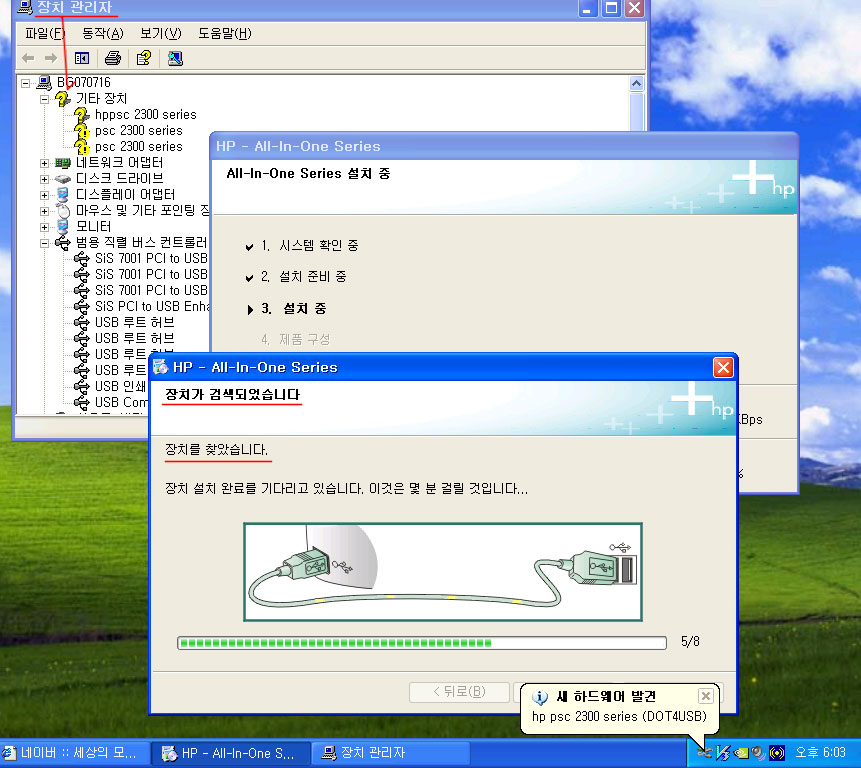
Task: Toggle the console tree view toolbar icon
Action: pyautogui.click(x=82, y=58)
